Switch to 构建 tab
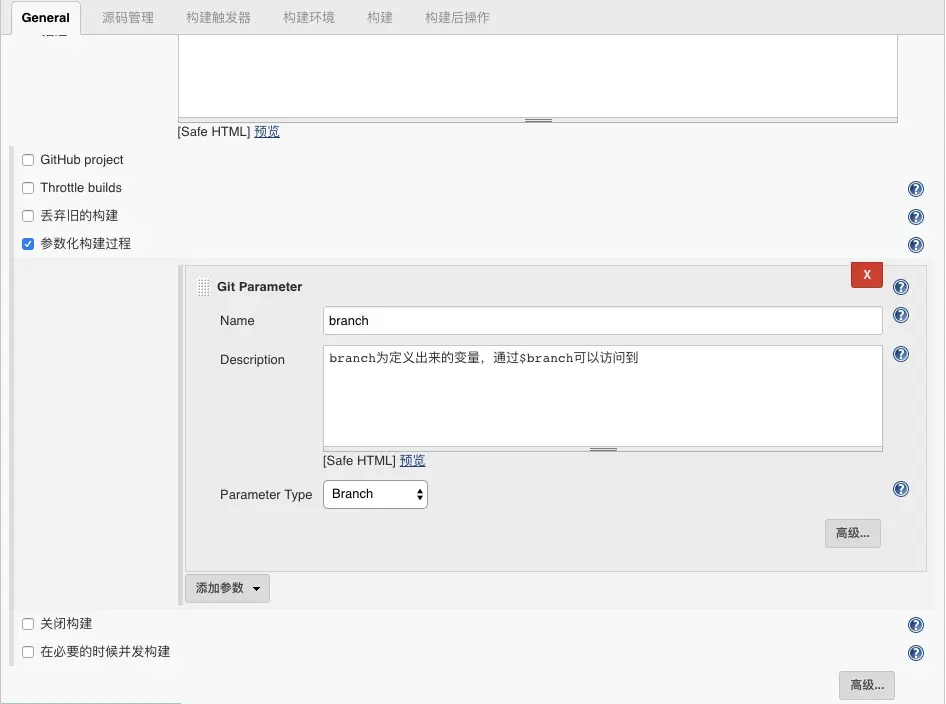Image resolution: width=946 pixels, height=704 pixels. [x=380, y=17]
